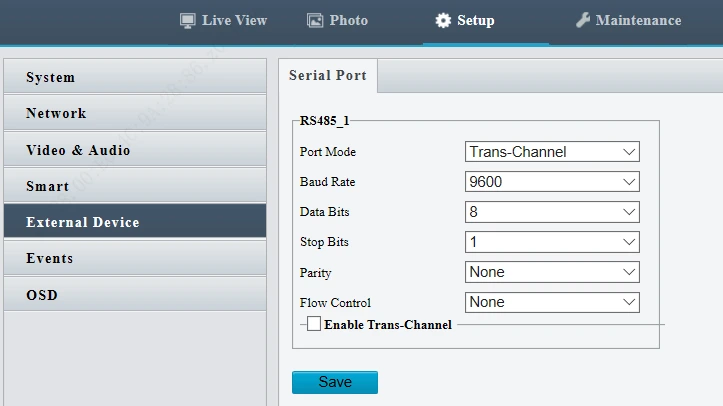Click the Save button
Viewport: 723px width, 406px height.
coord(334,382)
